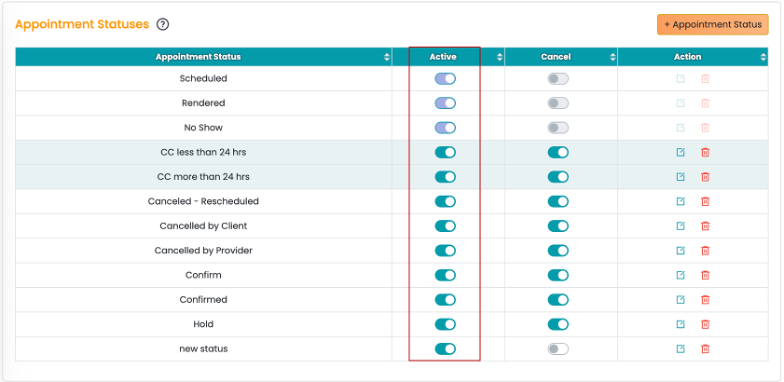Viewport: 784px width, 382px height.
Task: Toggle Active for No Show
Action: tap(445, 128)
